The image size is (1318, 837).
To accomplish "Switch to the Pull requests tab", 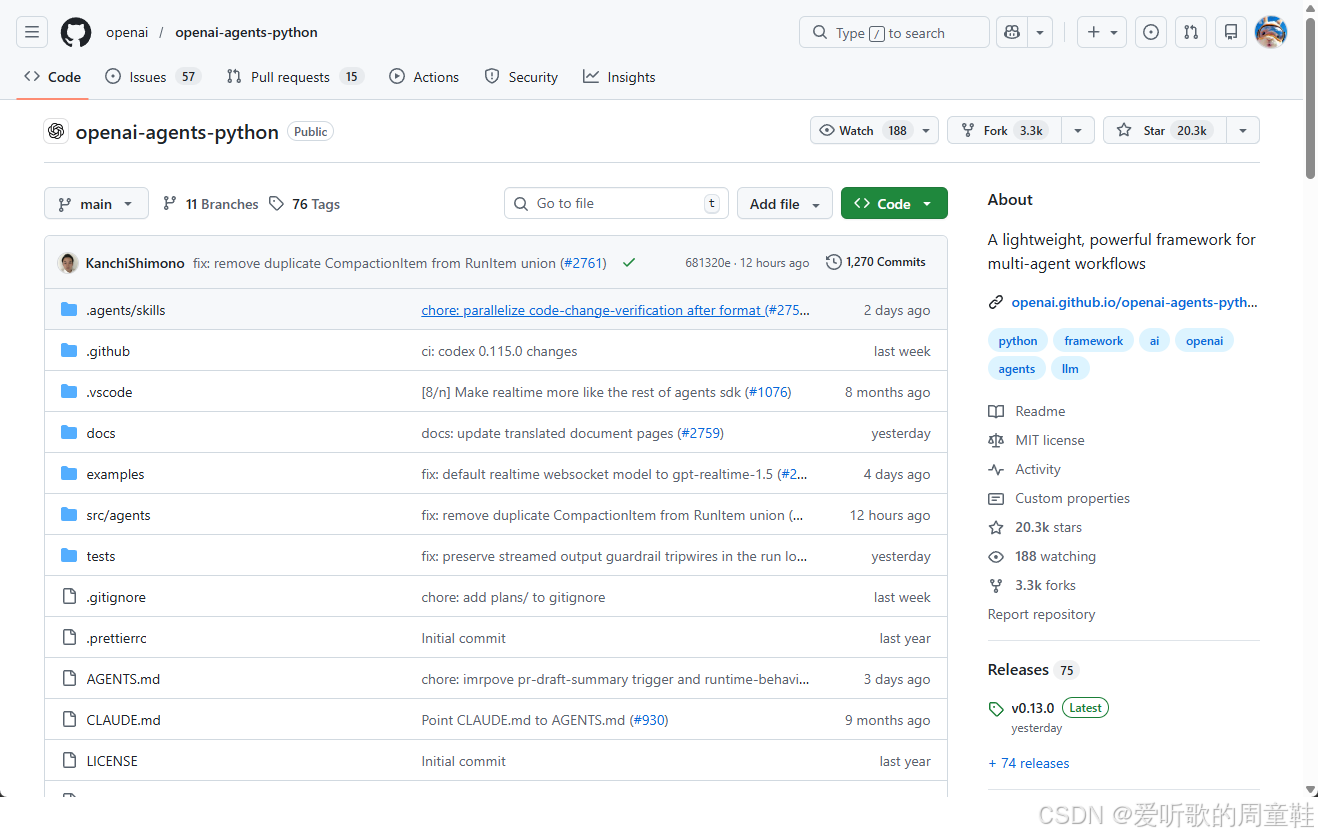I will click(x=295, y=77).
